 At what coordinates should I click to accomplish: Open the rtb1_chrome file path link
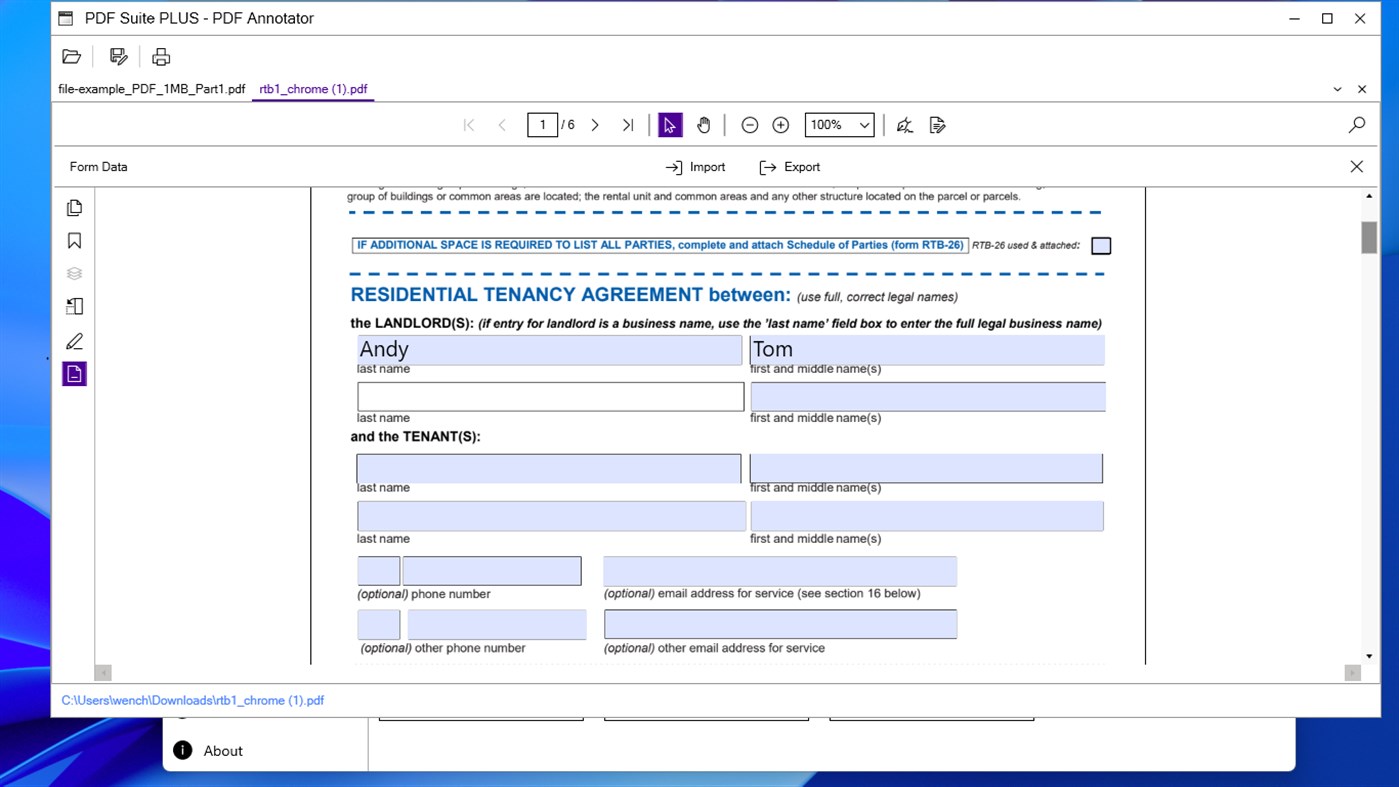[x=193, y=700]
